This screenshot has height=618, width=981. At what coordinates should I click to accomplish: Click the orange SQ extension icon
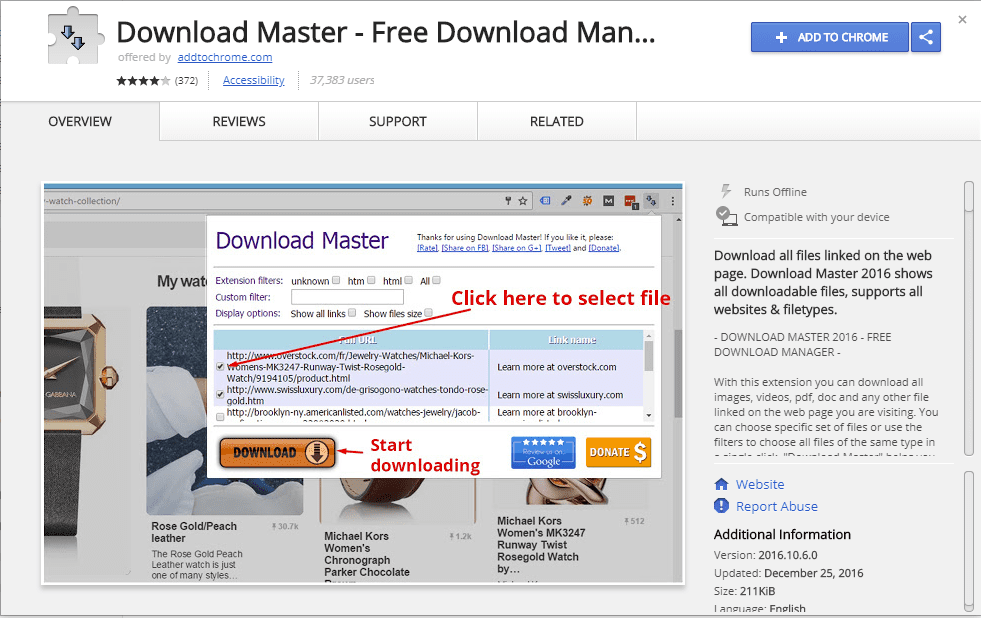(x=587, y=201)
